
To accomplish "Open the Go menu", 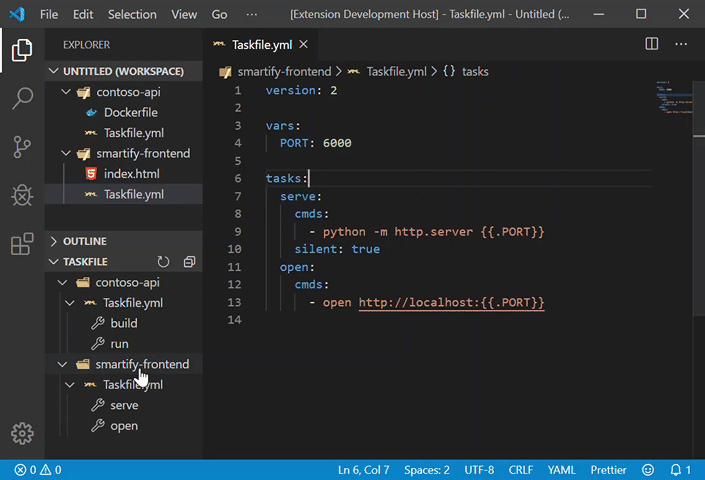I will 219,14.
